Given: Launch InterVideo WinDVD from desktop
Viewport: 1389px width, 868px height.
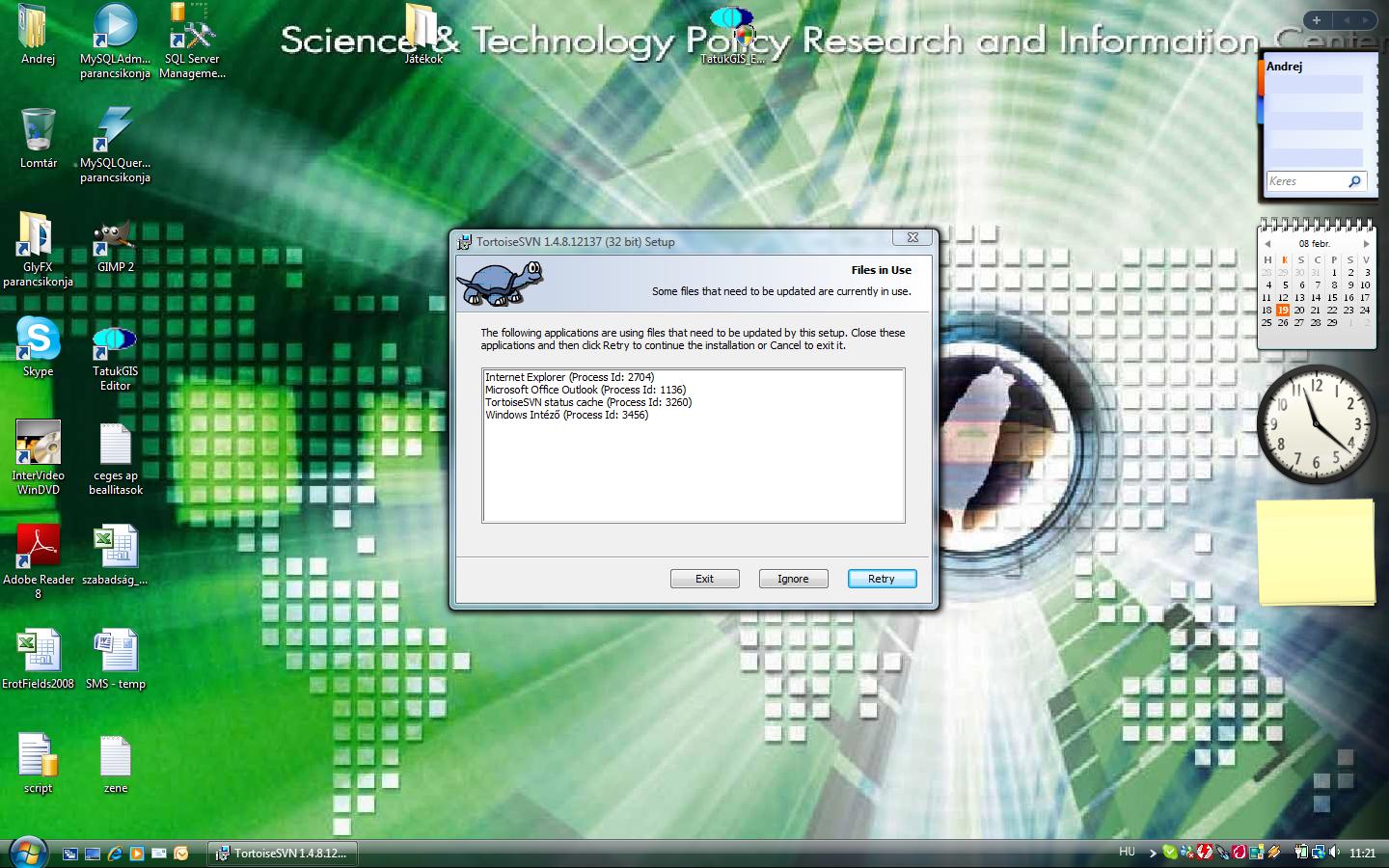Looking at the screenshot, I should tap(38, 457).
